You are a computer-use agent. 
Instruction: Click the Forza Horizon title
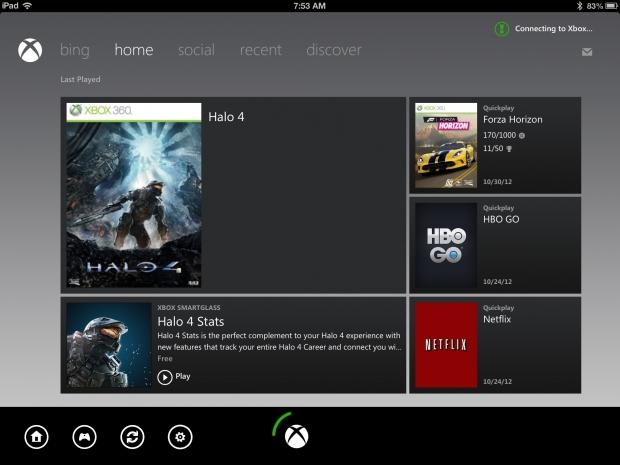(x=512, y=119)
